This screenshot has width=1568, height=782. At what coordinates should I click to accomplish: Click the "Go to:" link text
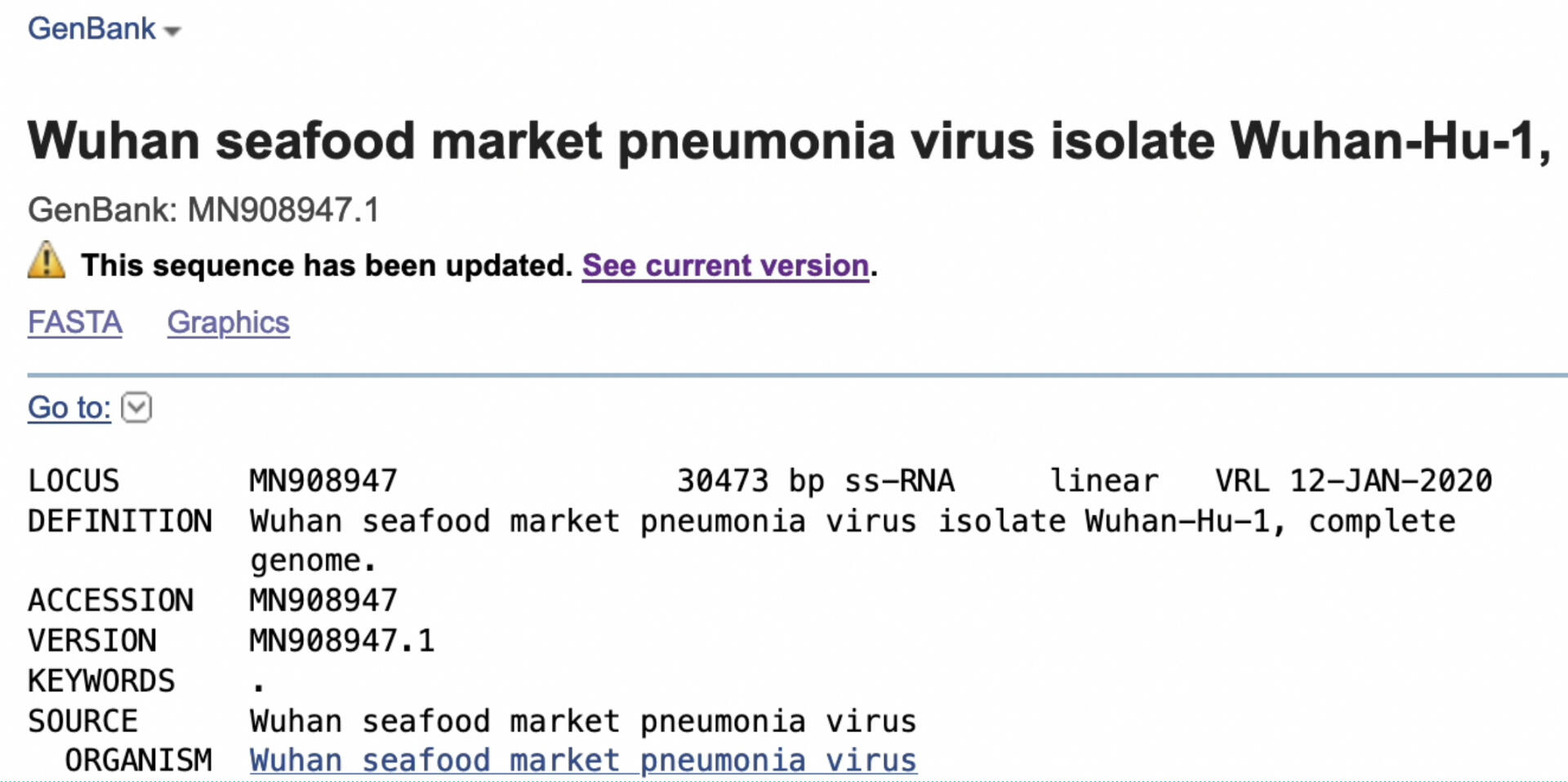(69, 407)
